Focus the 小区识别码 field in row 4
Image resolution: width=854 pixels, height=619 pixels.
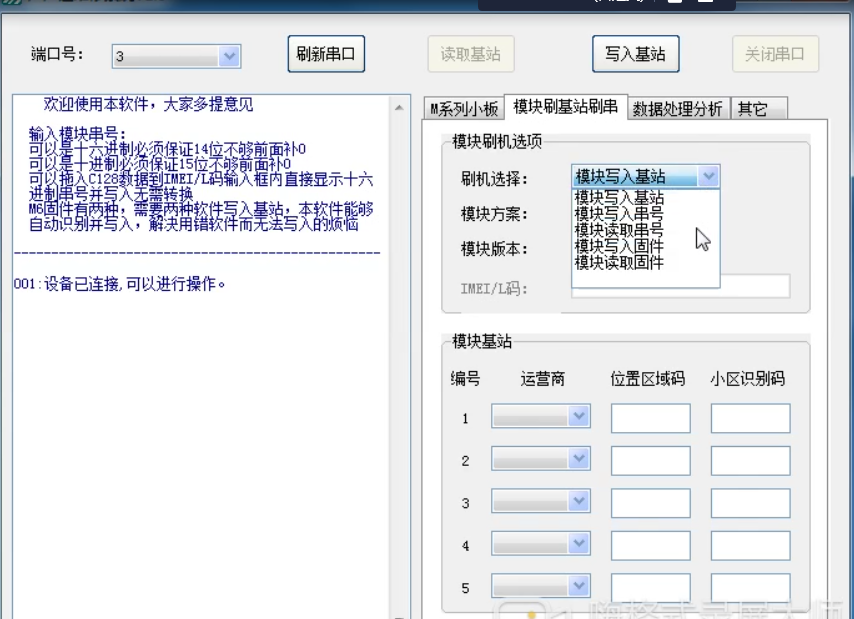[x=751, y=546]
